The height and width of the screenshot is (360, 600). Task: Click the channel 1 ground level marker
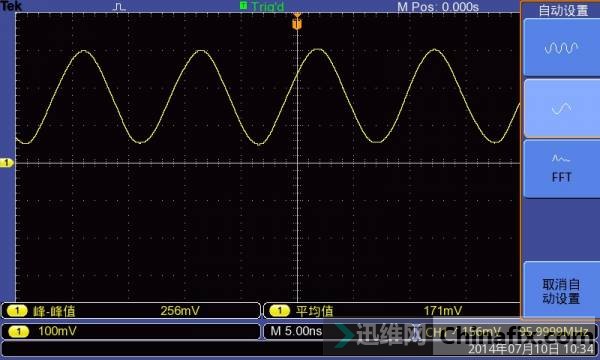pyautogui.click(x=7, y=163)
